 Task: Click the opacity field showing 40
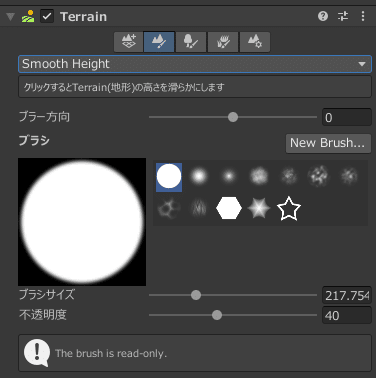347,315
